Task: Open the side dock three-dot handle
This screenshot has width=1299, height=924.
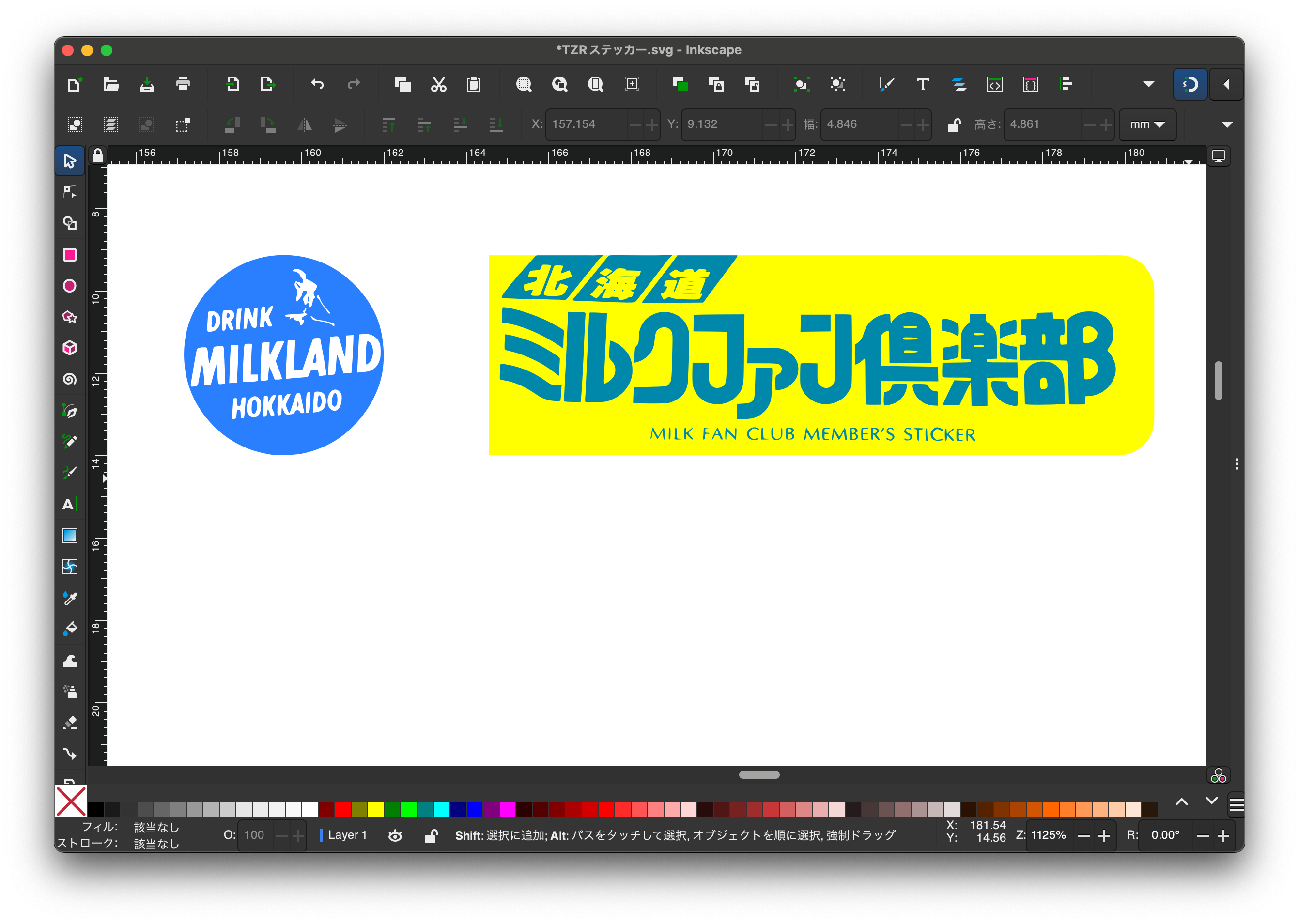Action: pyautogui.click(x=1237, y=464)
